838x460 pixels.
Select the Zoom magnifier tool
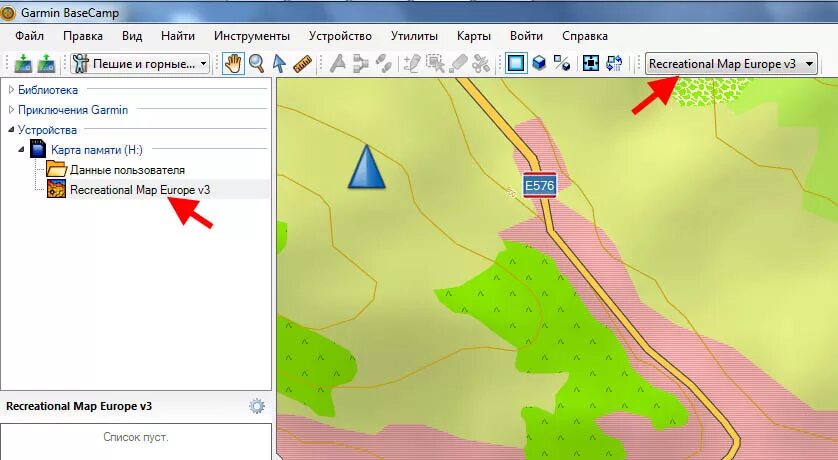coord(257,64)
